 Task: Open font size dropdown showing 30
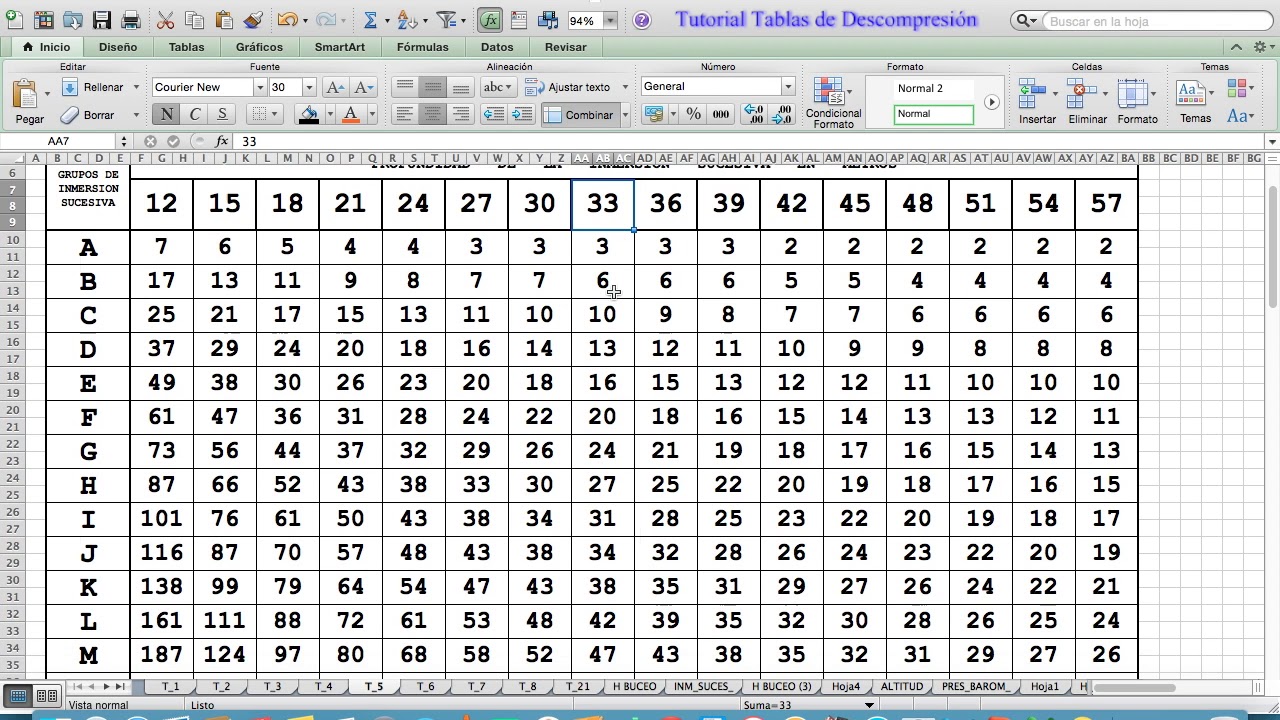(308, 87)
